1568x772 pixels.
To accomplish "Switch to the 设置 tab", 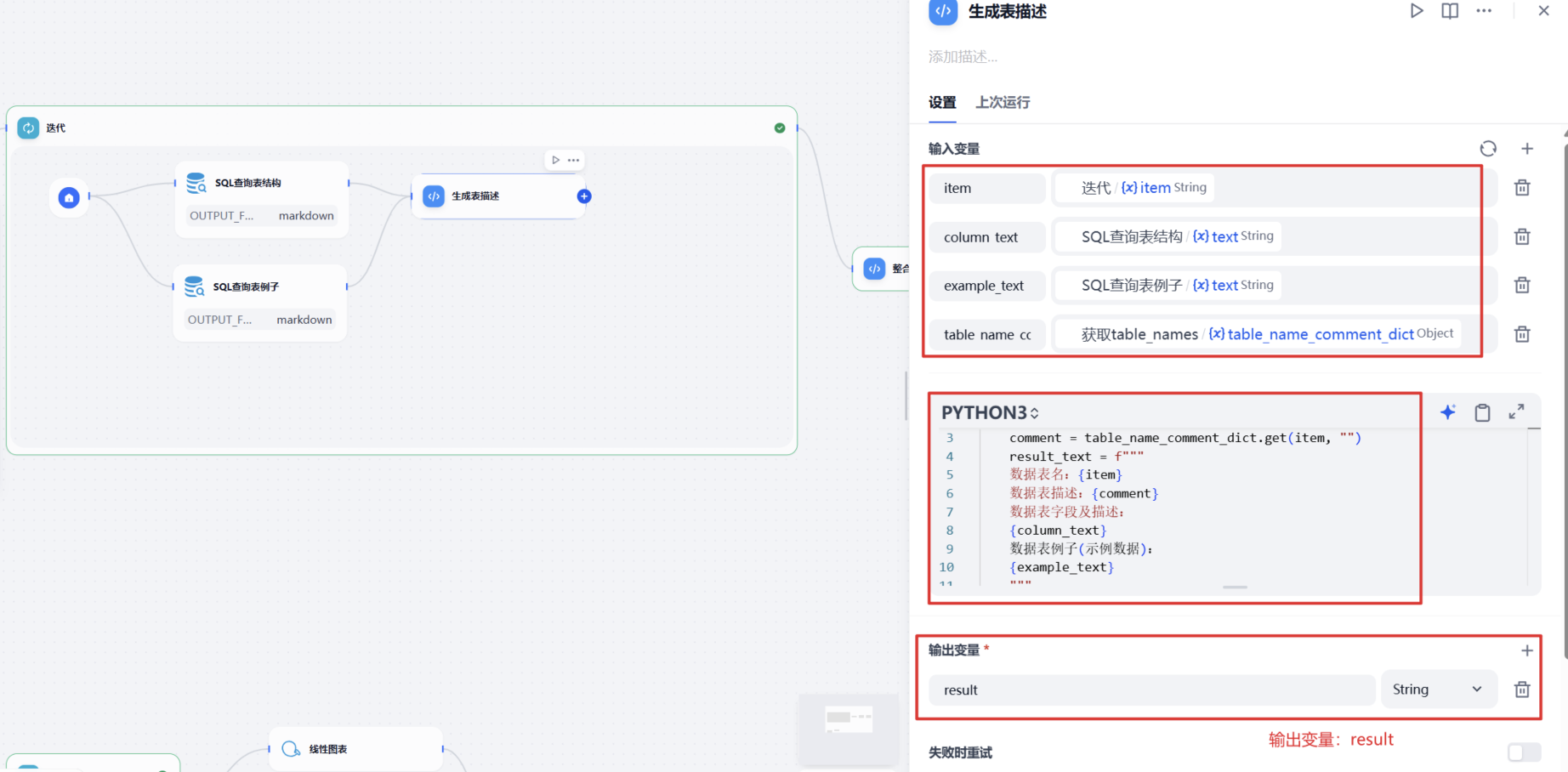I will click(x=942, y=102).
